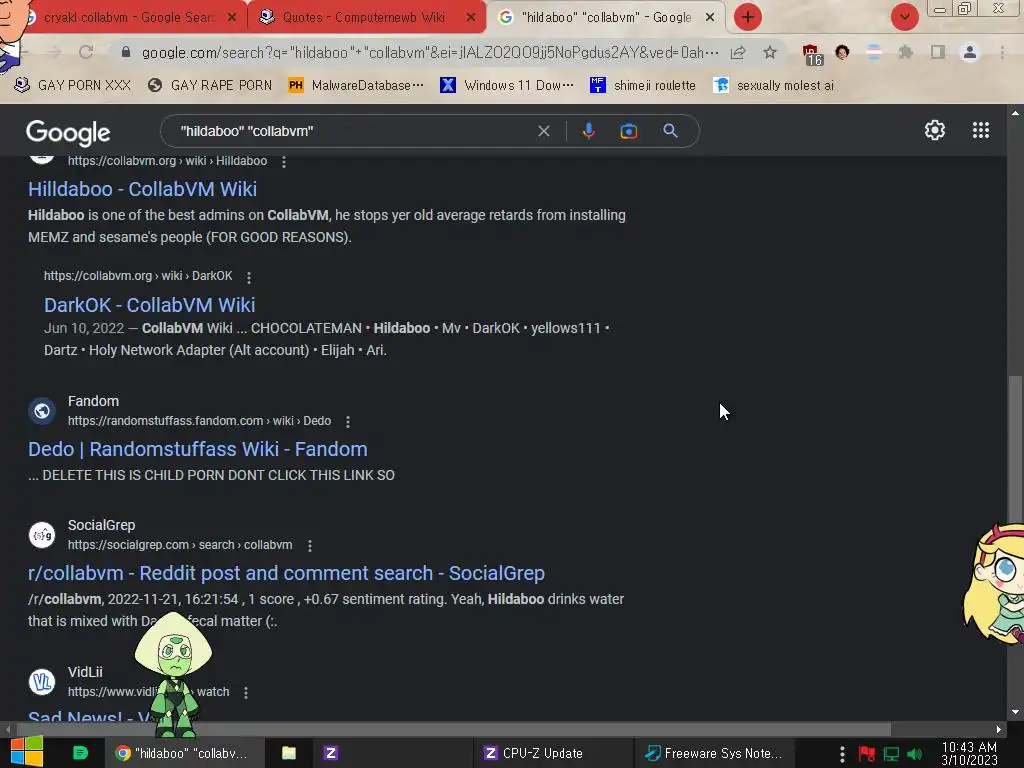The width and height of the screenshot is (1024, 768).
Task: Open DarkOK - CollabVM Wiki result
Action: click(150, 305)
